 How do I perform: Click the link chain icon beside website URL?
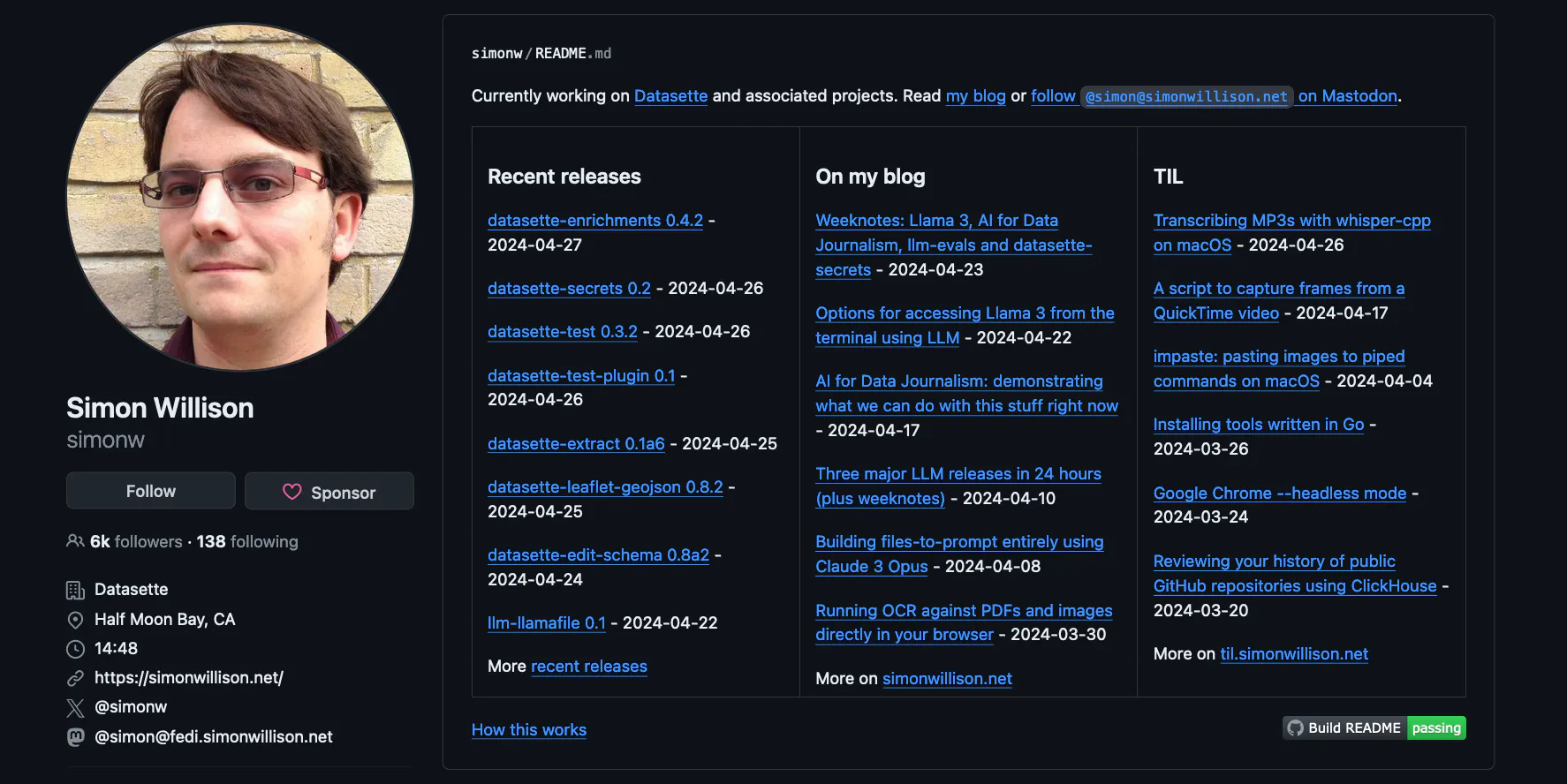(x=75, y=678)
